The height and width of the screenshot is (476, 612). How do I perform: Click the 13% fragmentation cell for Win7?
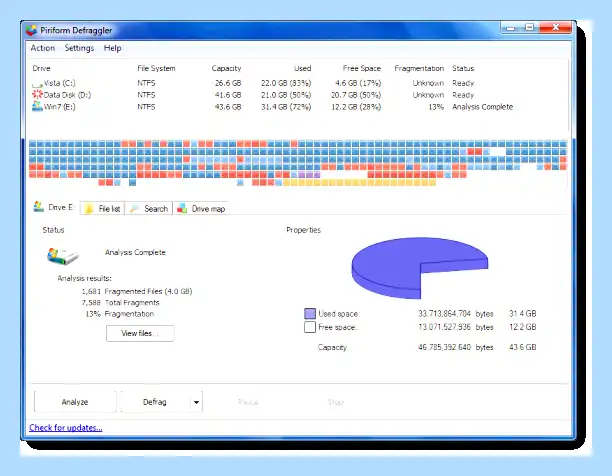[436, 107]
